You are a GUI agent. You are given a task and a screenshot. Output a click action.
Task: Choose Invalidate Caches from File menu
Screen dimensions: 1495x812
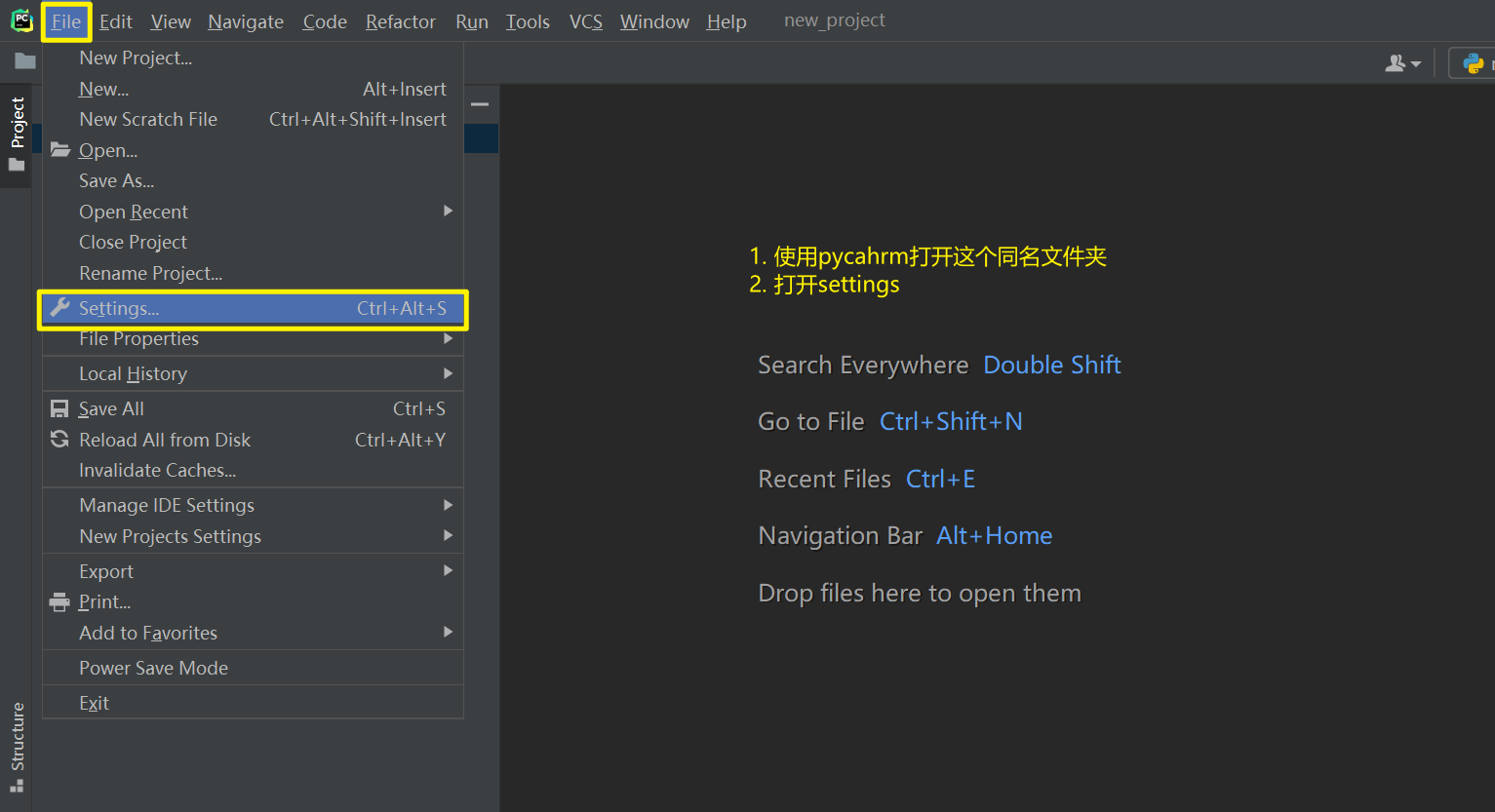157,470
